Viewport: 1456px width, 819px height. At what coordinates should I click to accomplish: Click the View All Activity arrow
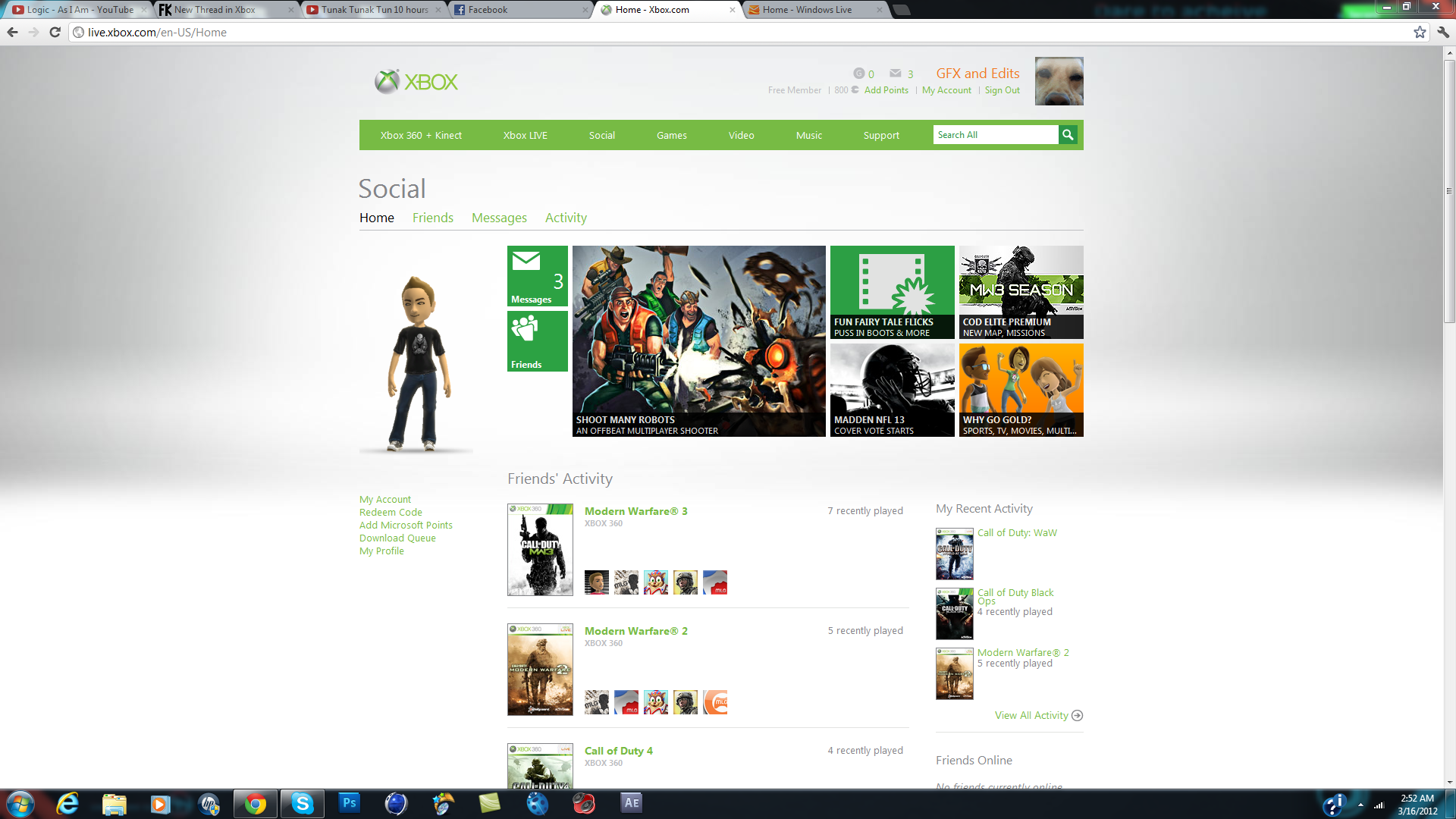1077,715
